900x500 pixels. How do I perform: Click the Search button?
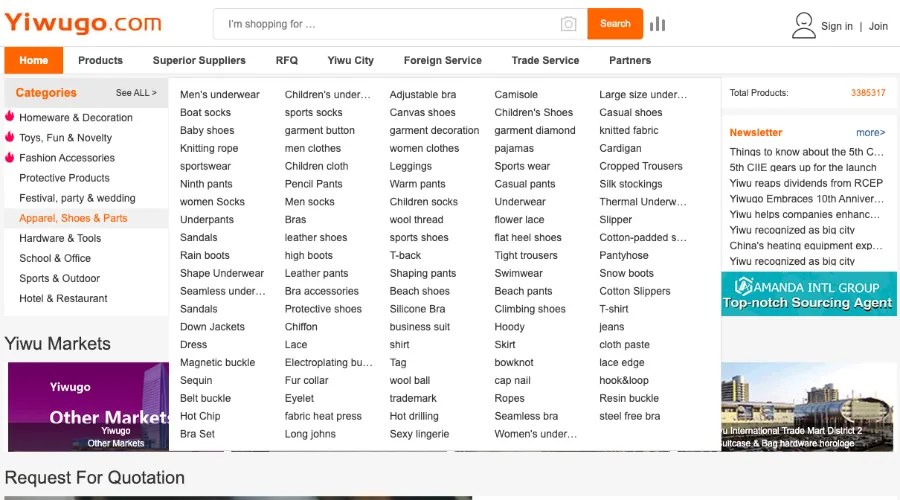(x=615, y=24)
